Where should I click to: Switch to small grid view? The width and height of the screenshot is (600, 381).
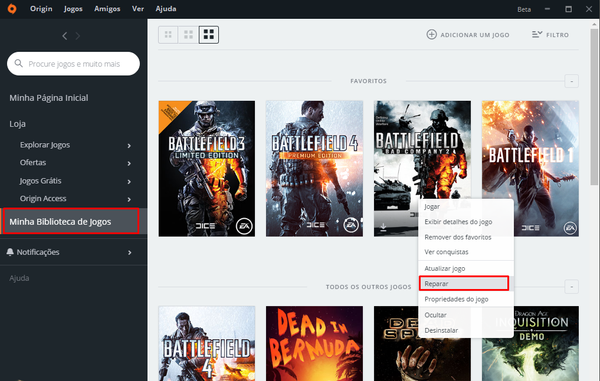(x=168, y=35)
